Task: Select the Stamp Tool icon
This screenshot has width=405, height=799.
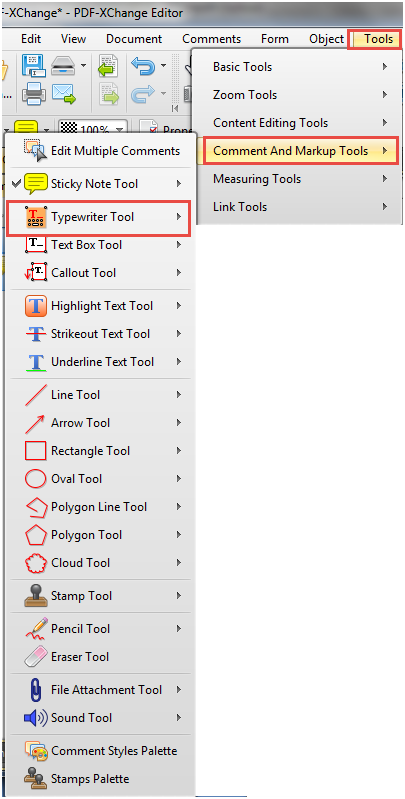Action: (36, 596)
